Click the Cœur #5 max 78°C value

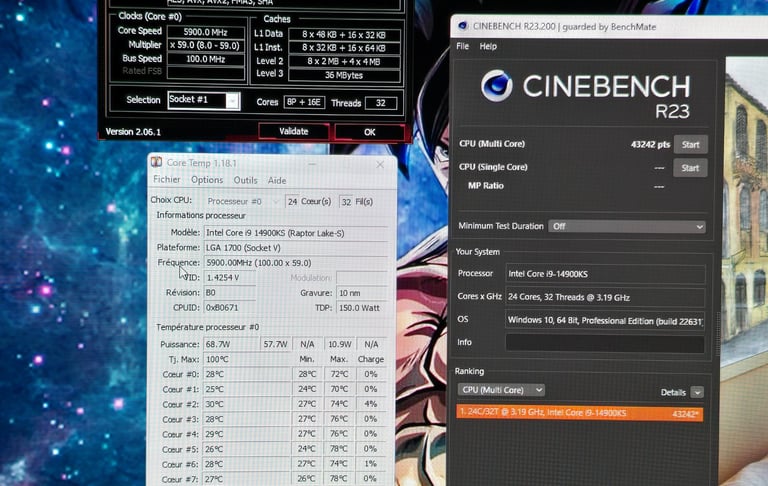coord(339,449)
